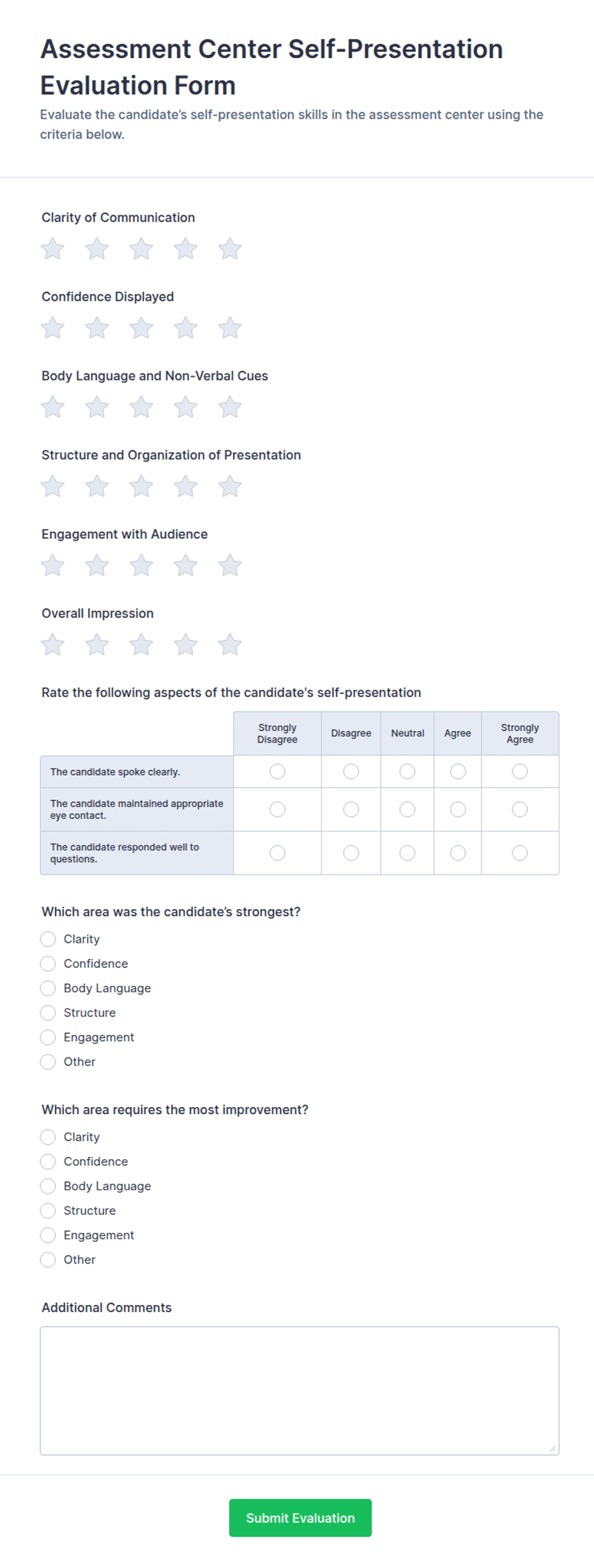Choose Disagree for responded well to questions
The image size is (594, 1568).
(351, 853)
